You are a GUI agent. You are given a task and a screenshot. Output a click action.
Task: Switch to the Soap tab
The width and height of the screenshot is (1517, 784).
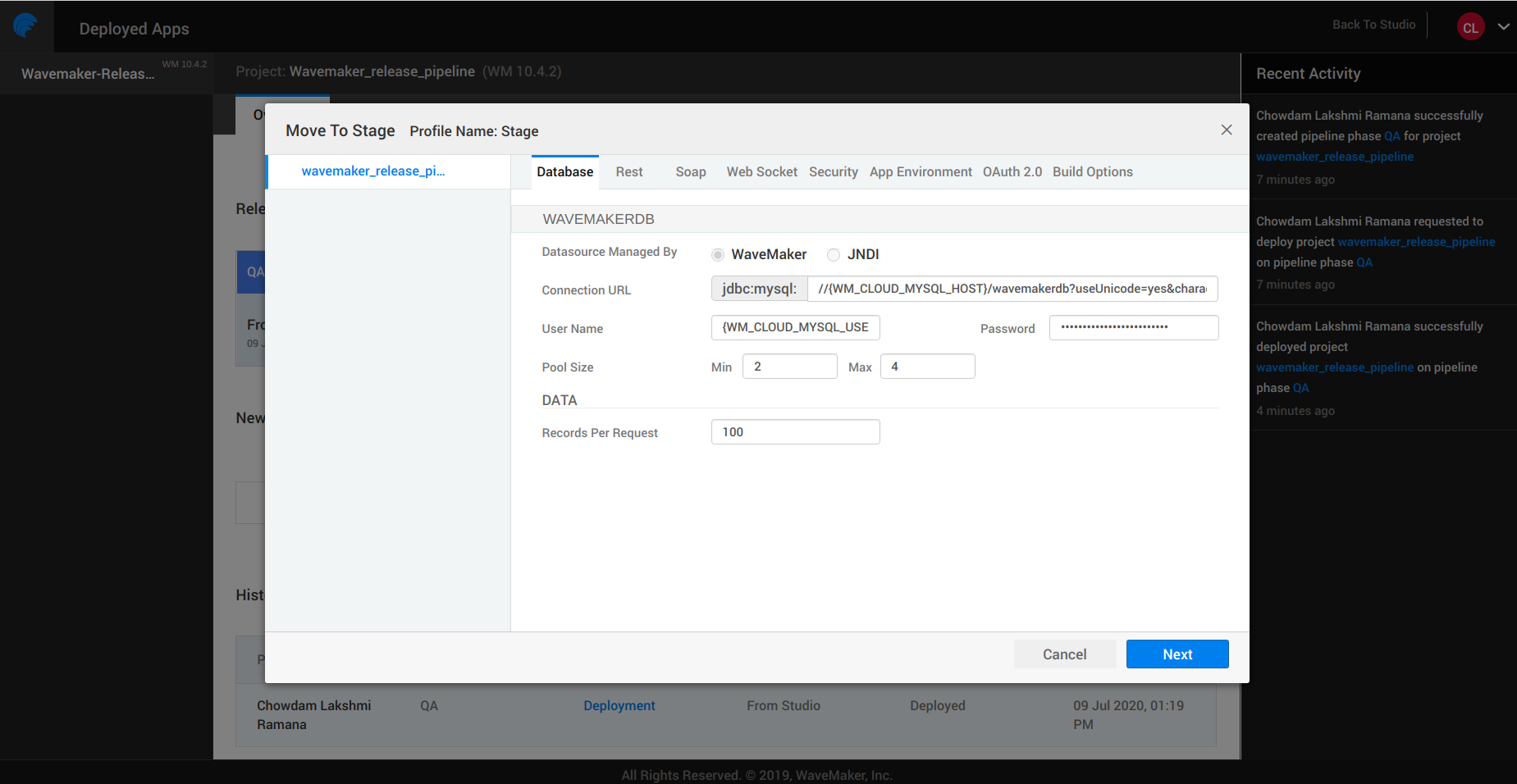tap(690, 171)
